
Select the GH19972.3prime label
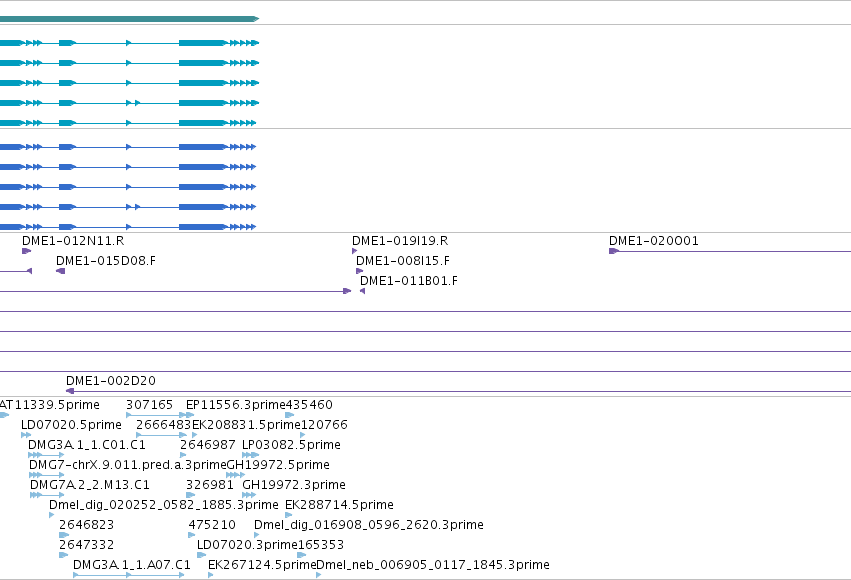pyautogui.click(x=294, y=485)
